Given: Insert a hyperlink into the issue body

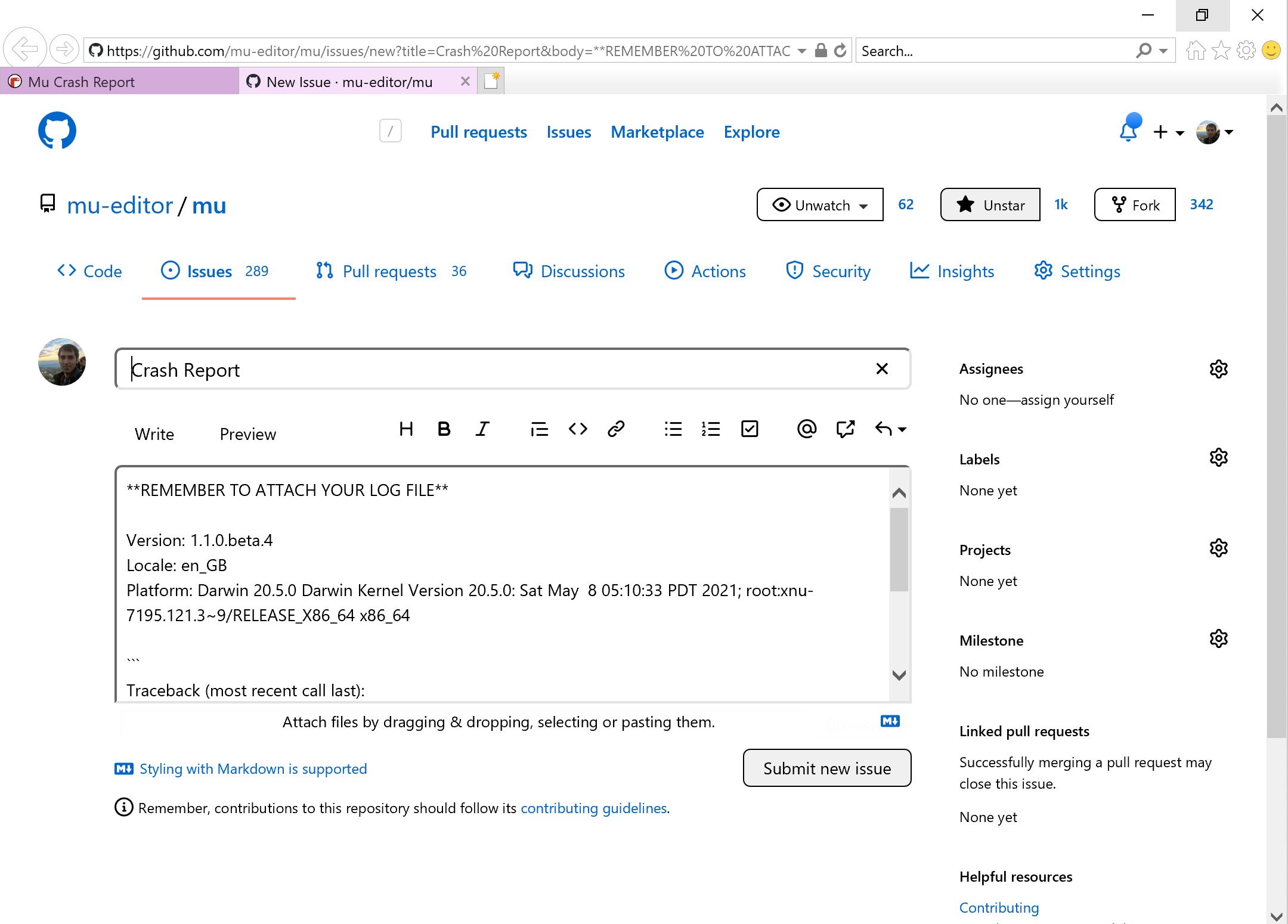Looking at the screenshot, I should [x=616, y=429].
